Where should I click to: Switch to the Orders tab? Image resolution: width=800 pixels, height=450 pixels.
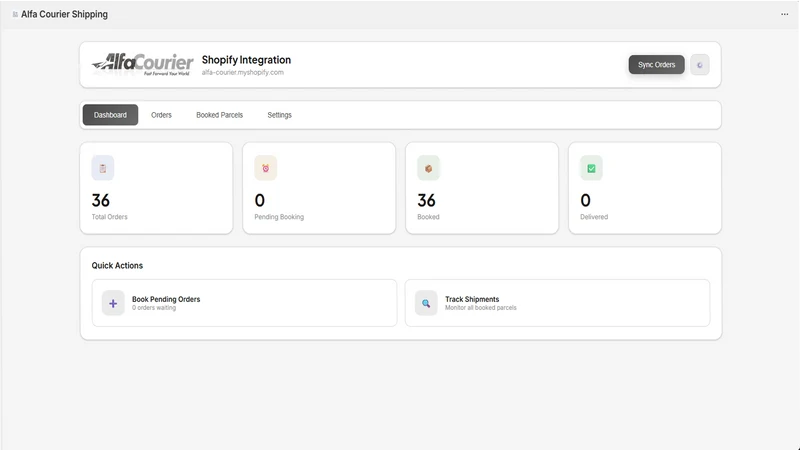[161, 115]
